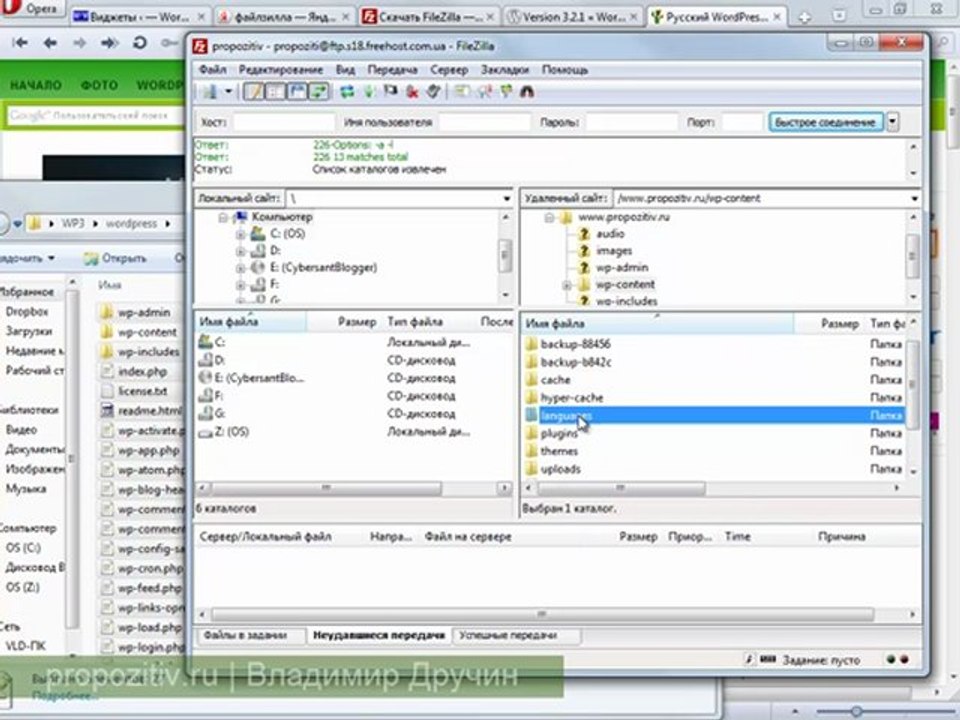Click the Быстрое соединение button
Image resolution: width=960 pixels, height=720 pixels.
click(x=825, y=122)
